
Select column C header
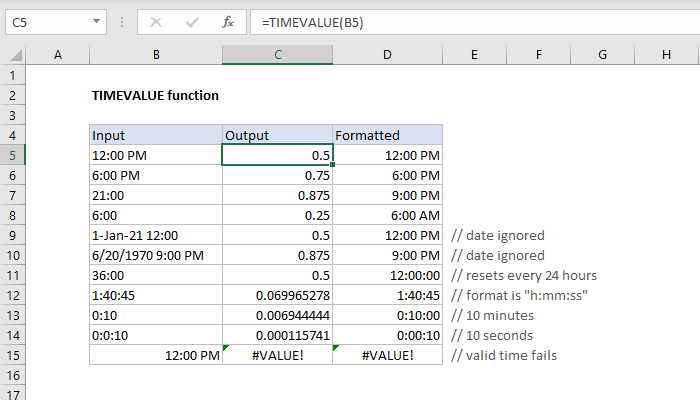[277, 55]
